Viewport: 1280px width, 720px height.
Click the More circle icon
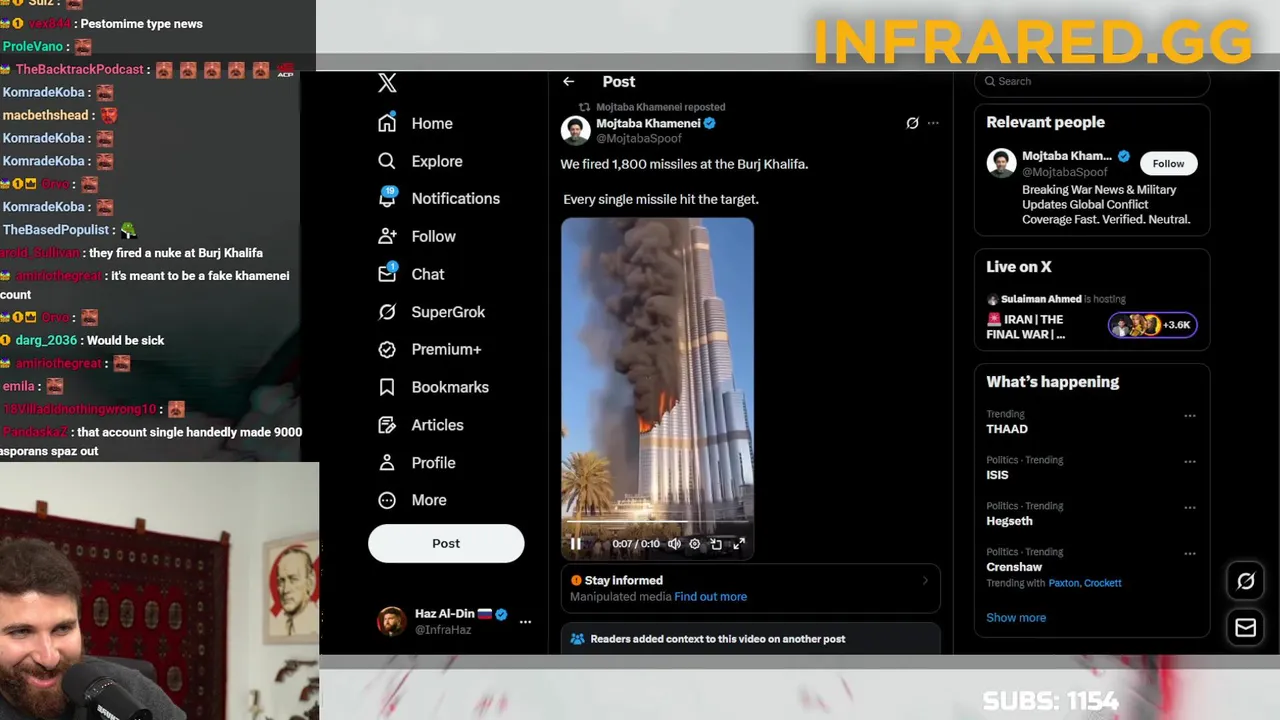coord(387,500)
